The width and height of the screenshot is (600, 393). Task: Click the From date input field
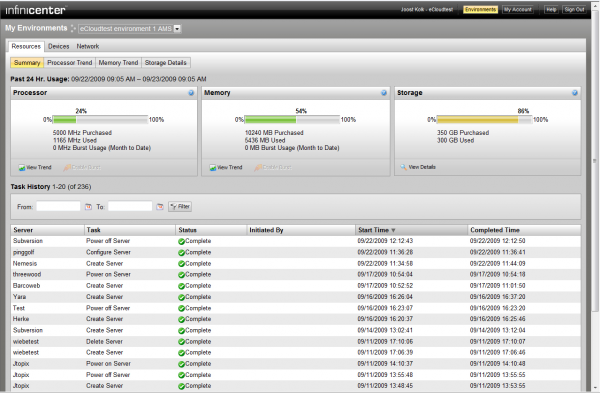(x=58, y=207)
